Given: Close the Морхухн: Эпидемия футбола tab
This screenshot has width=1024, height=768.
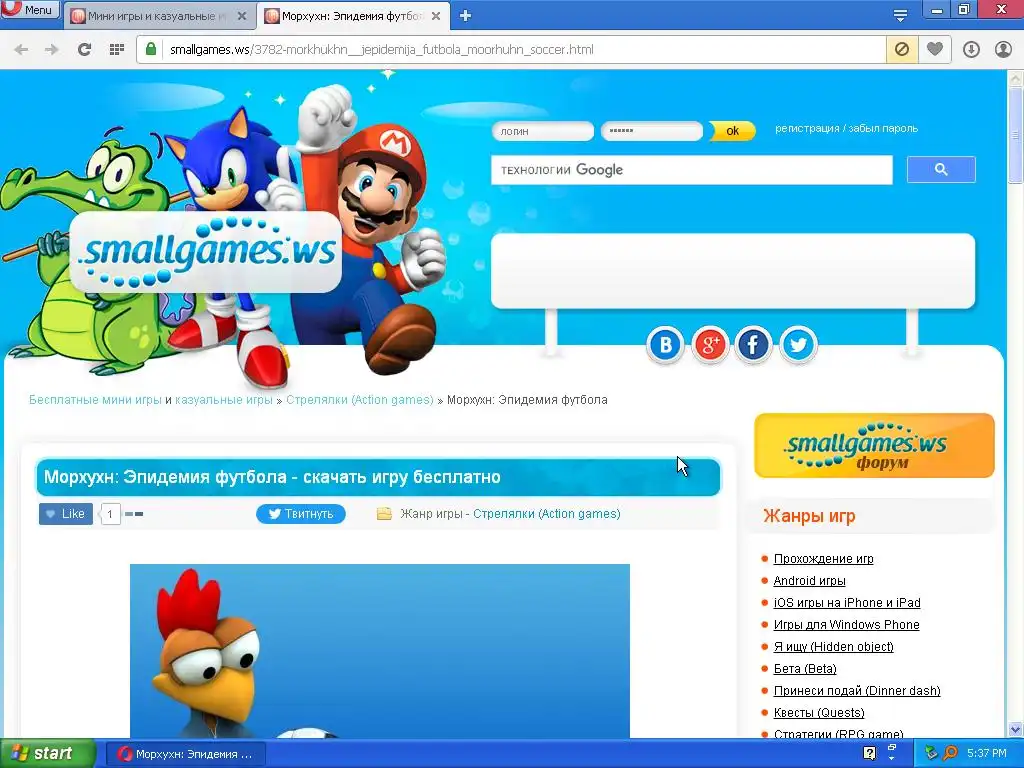Looking at the screenshot, I should click(436, 16).
